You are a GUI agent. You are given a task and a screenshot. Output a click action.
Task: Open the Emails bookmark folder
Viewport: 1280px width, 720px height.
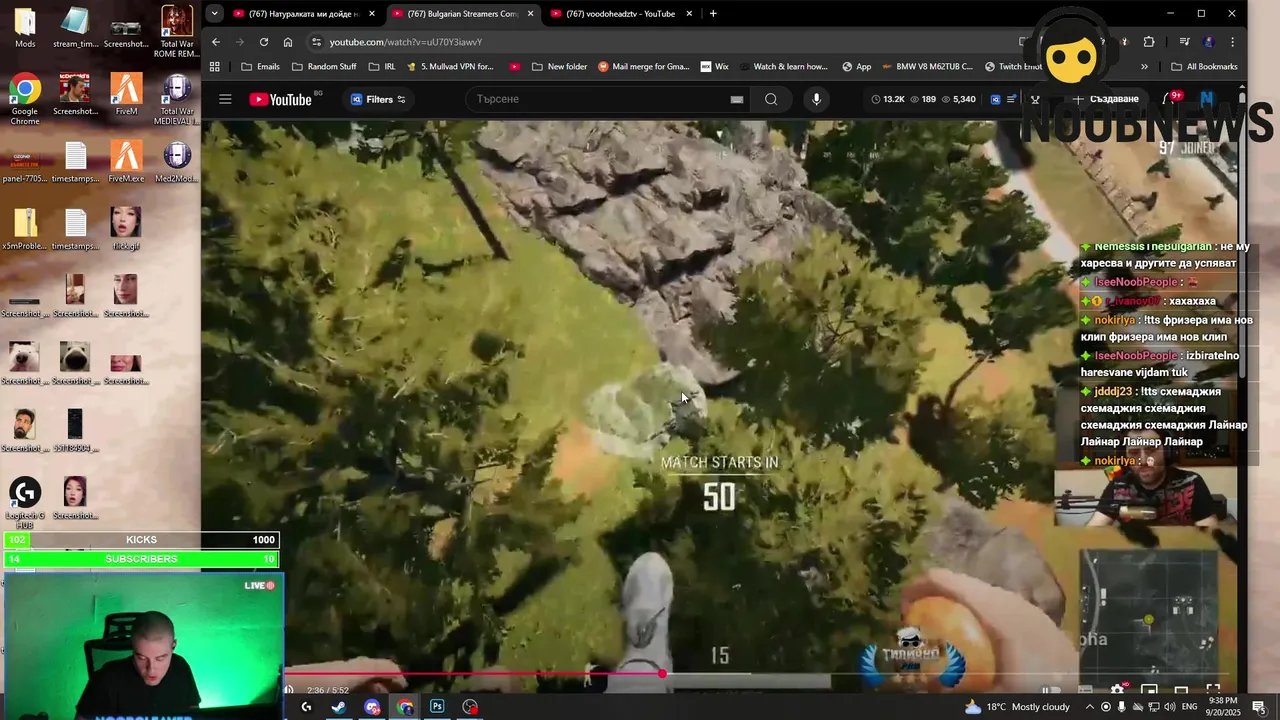click(x=260, y=67)
